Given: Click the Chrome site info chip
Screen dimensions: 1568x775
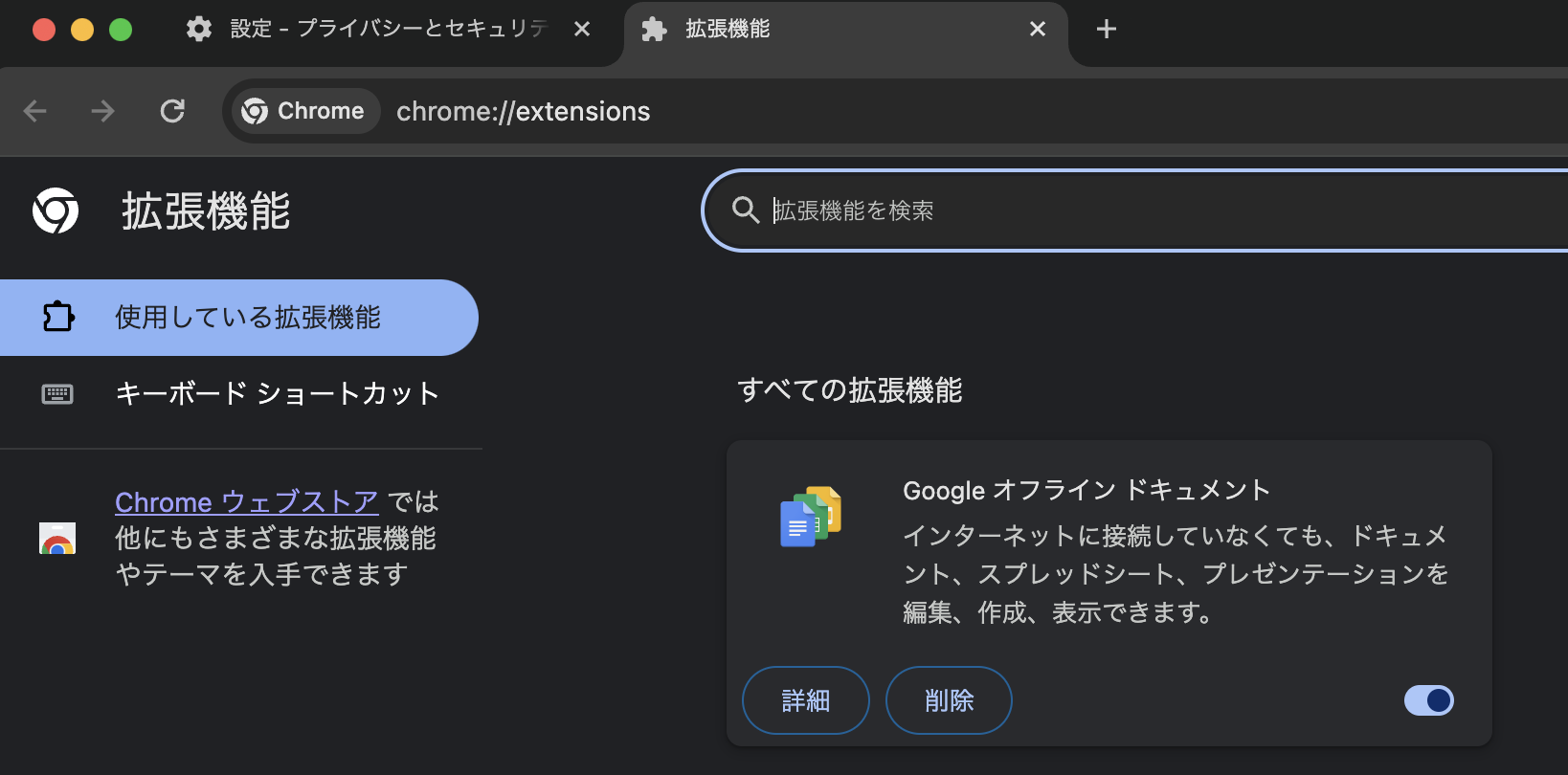Looking at the screenshot, I should pyautogui.click(x=303, y=111).
